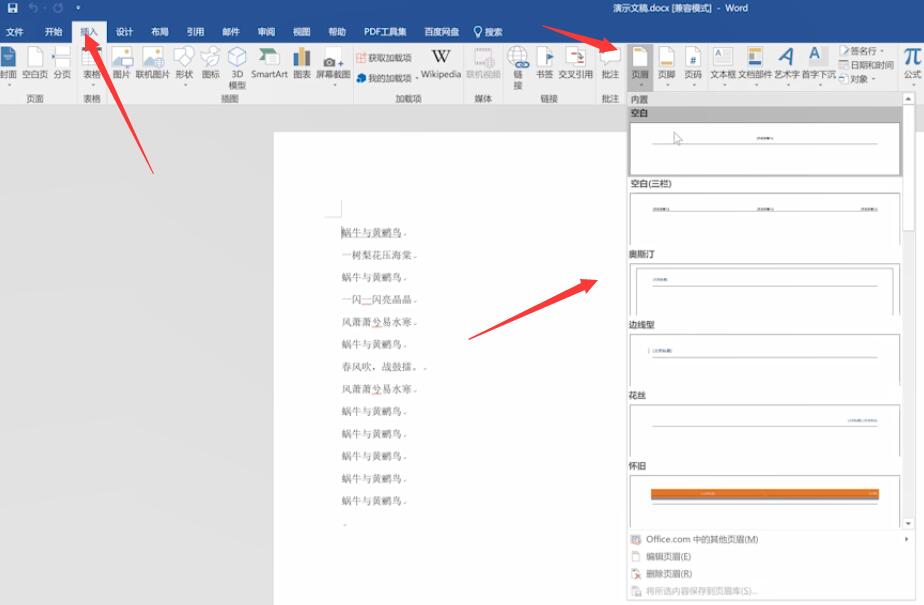Image resolution: width=924 pixels, height=605 pixels.
Task: Switch to the Mailings (邮件) tab
Action: click(230, 32)
